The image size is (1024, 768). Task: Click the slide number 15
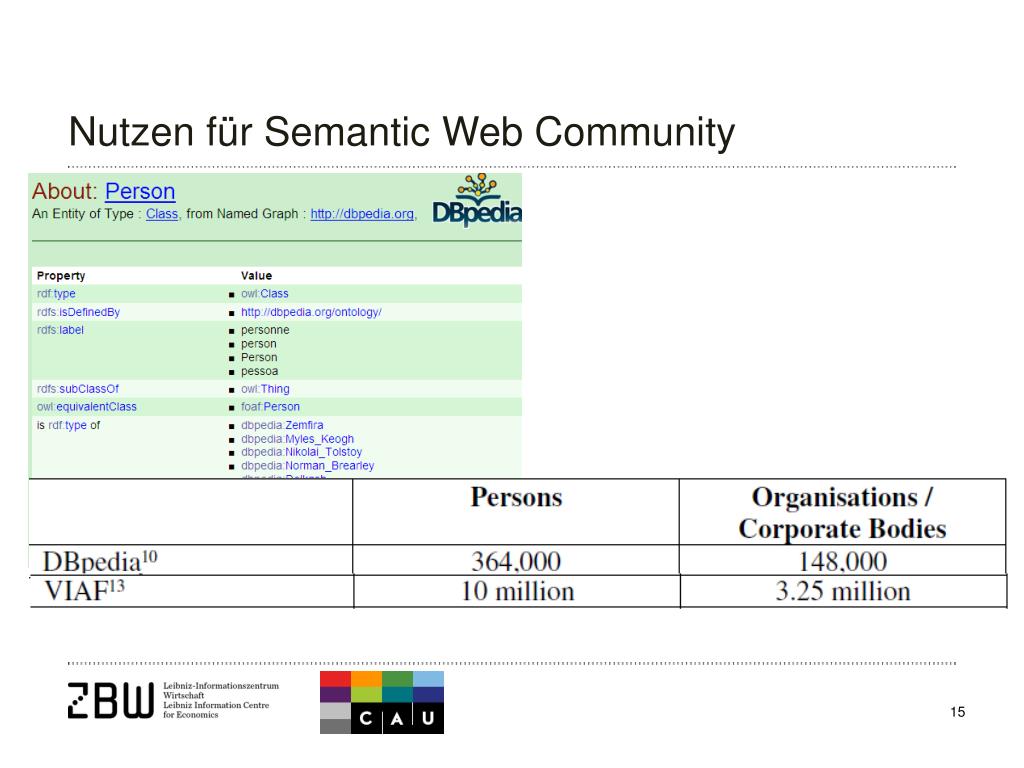click(957, 712)
